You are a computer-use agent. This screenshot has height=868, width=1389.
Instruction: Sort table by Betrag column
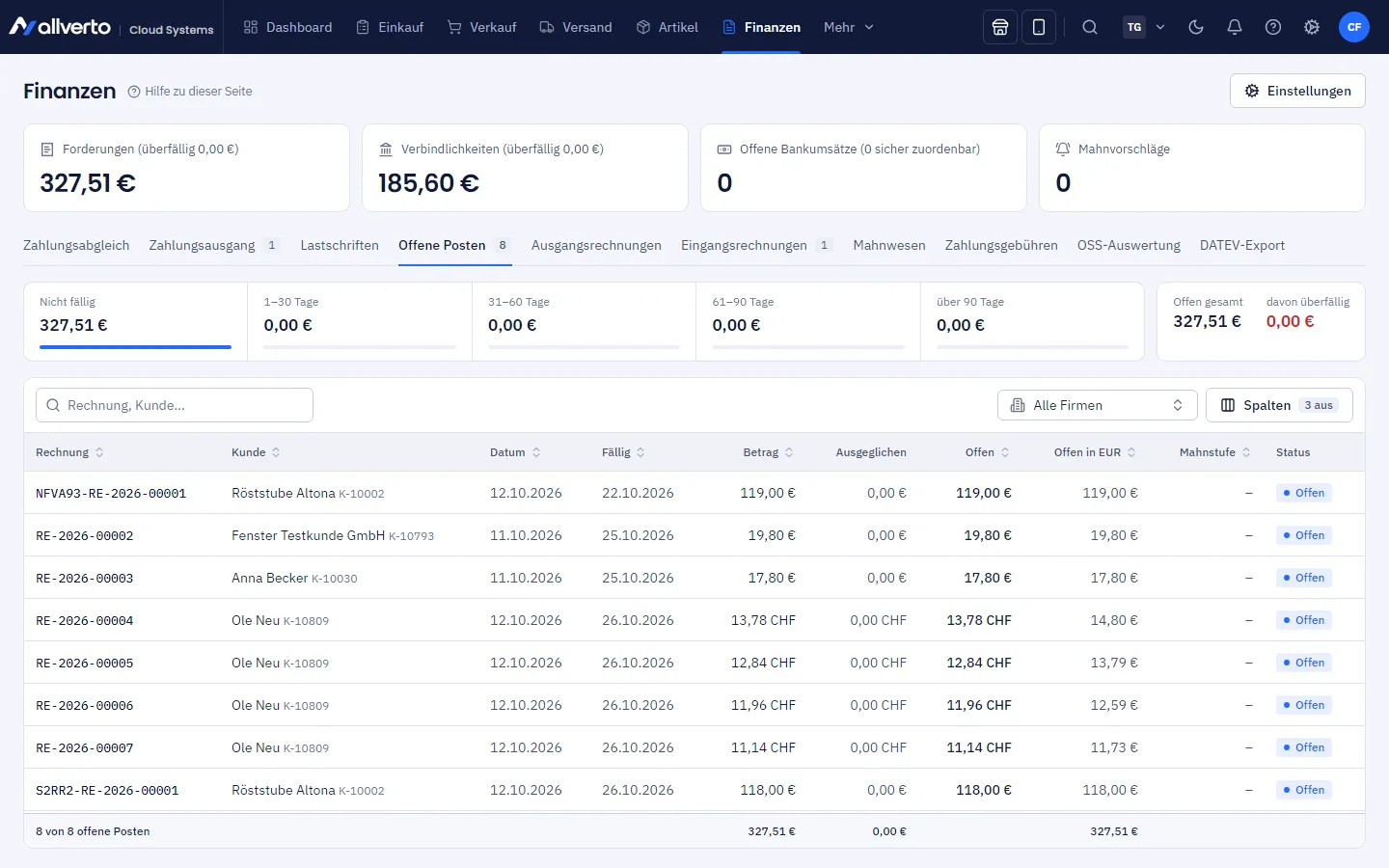pos(768,452)
